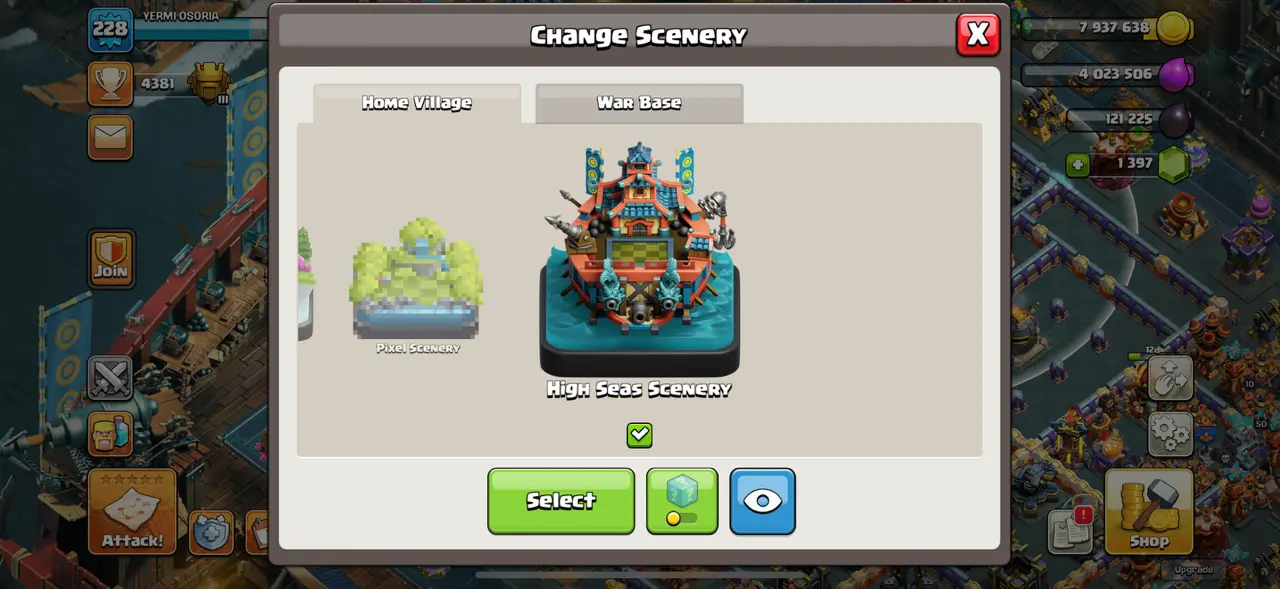Switch to the War Base tab

pyautogui.click(x=639, y=103)
